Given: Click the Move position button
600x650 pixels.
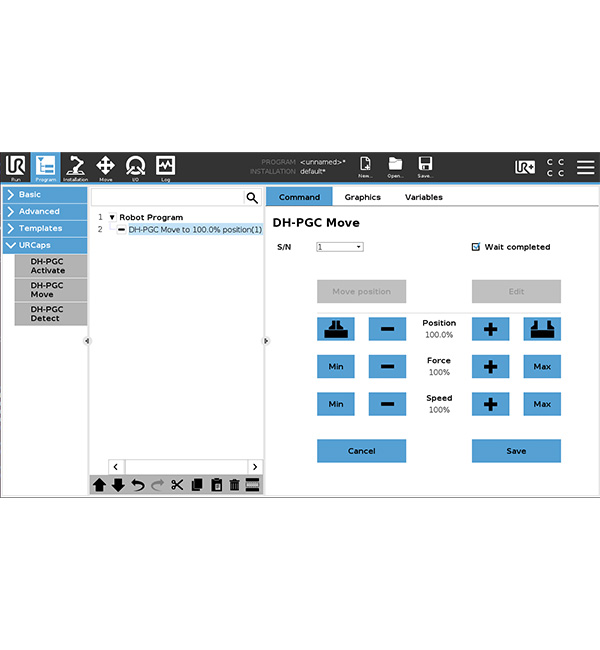Looking at the screenshot, I should click(x=362, y=291).
